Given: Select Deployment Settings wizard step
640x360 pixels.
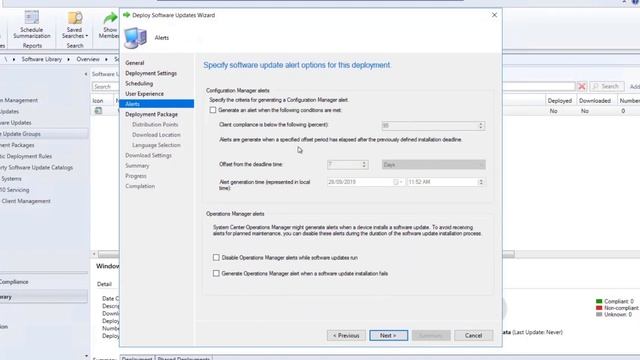Looking at the screenshot, I should click(x=151, y=73).
